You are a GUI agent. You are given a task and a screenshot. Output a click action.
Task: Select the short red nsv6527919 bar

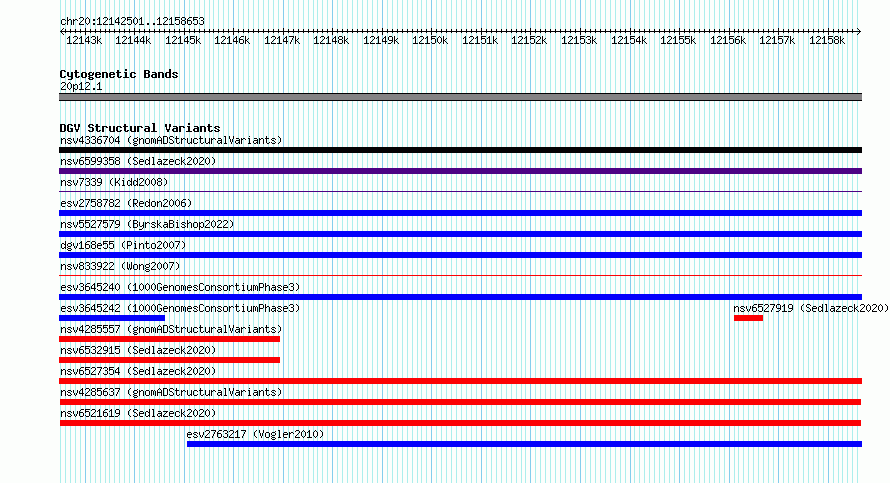(x=748, y=318)
